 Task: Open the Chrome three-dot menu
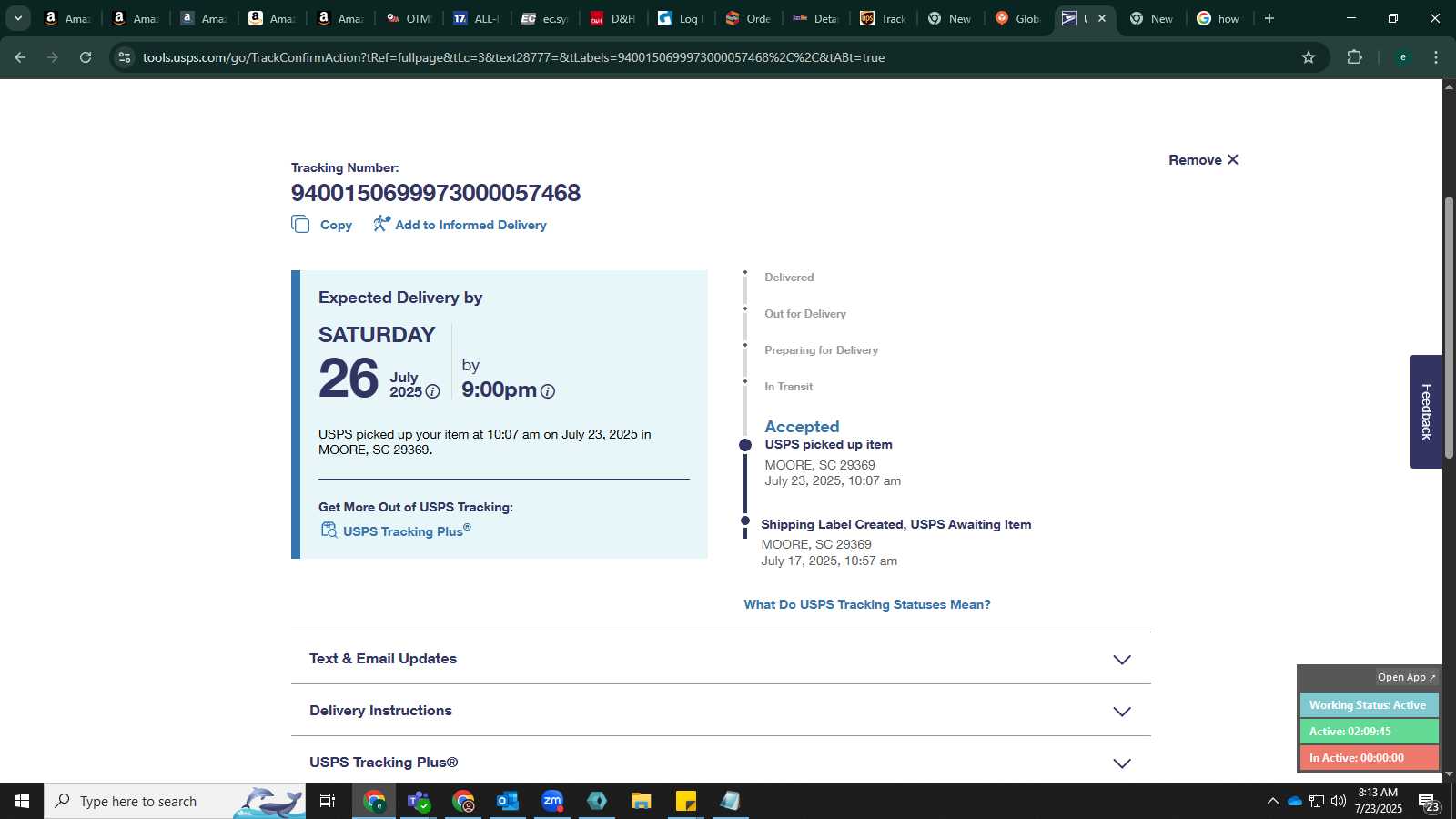click(1436, 57)
